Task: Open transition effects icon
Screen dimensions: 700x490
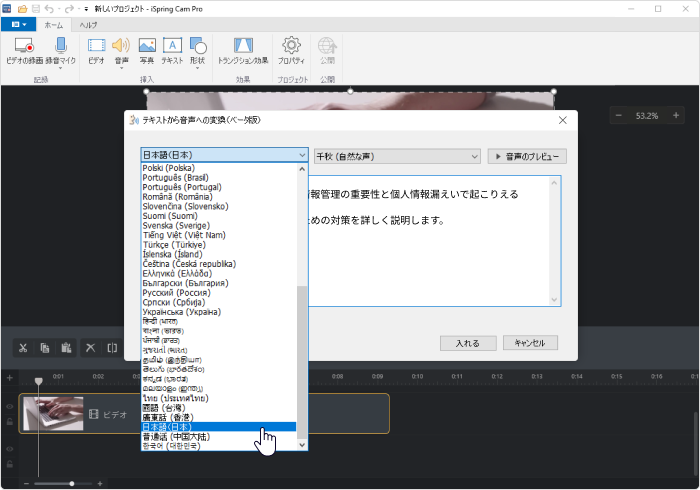Action: [243, 45]
